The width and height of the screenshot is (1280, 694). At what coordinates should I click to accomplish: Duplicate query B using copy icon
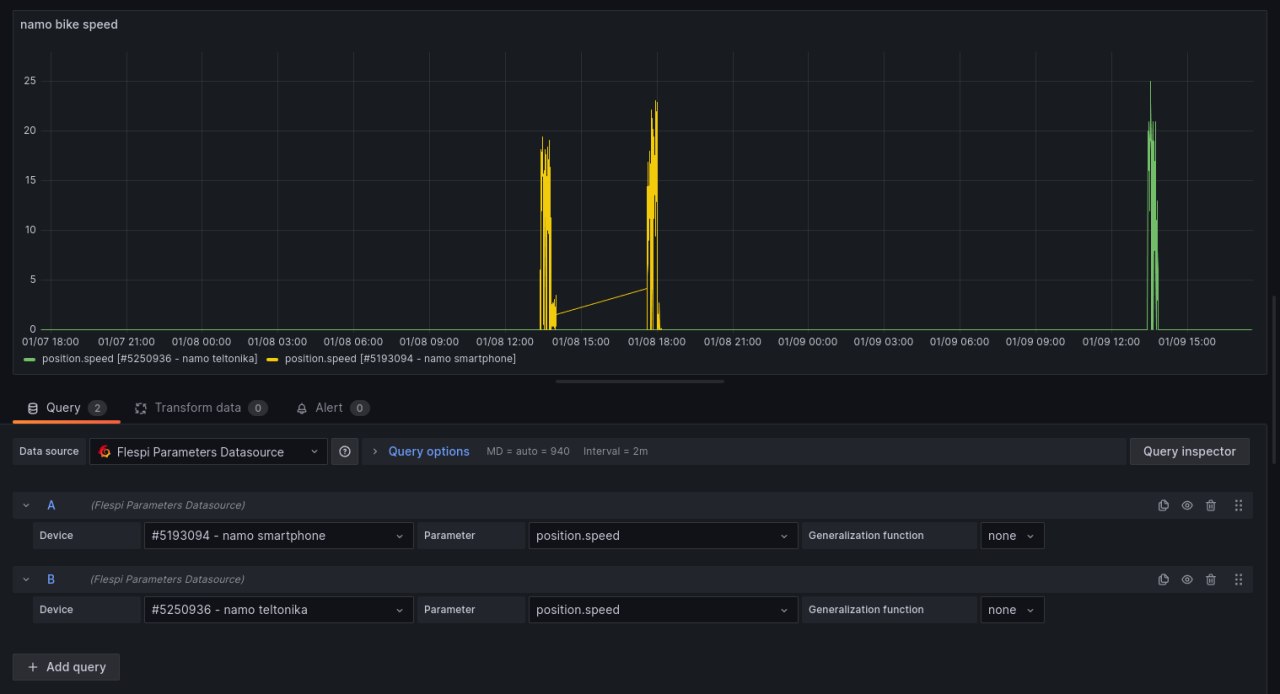[1163, 579]
